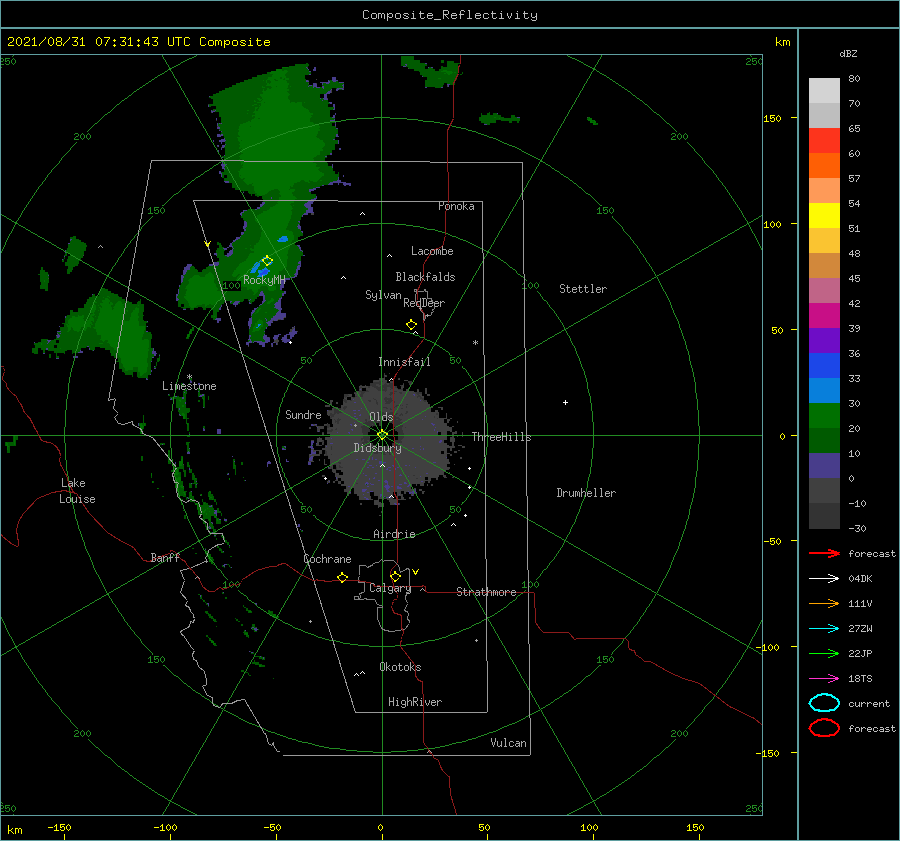
Task: Click the yellow diamond marker near Cochrane
Action: 342,577
